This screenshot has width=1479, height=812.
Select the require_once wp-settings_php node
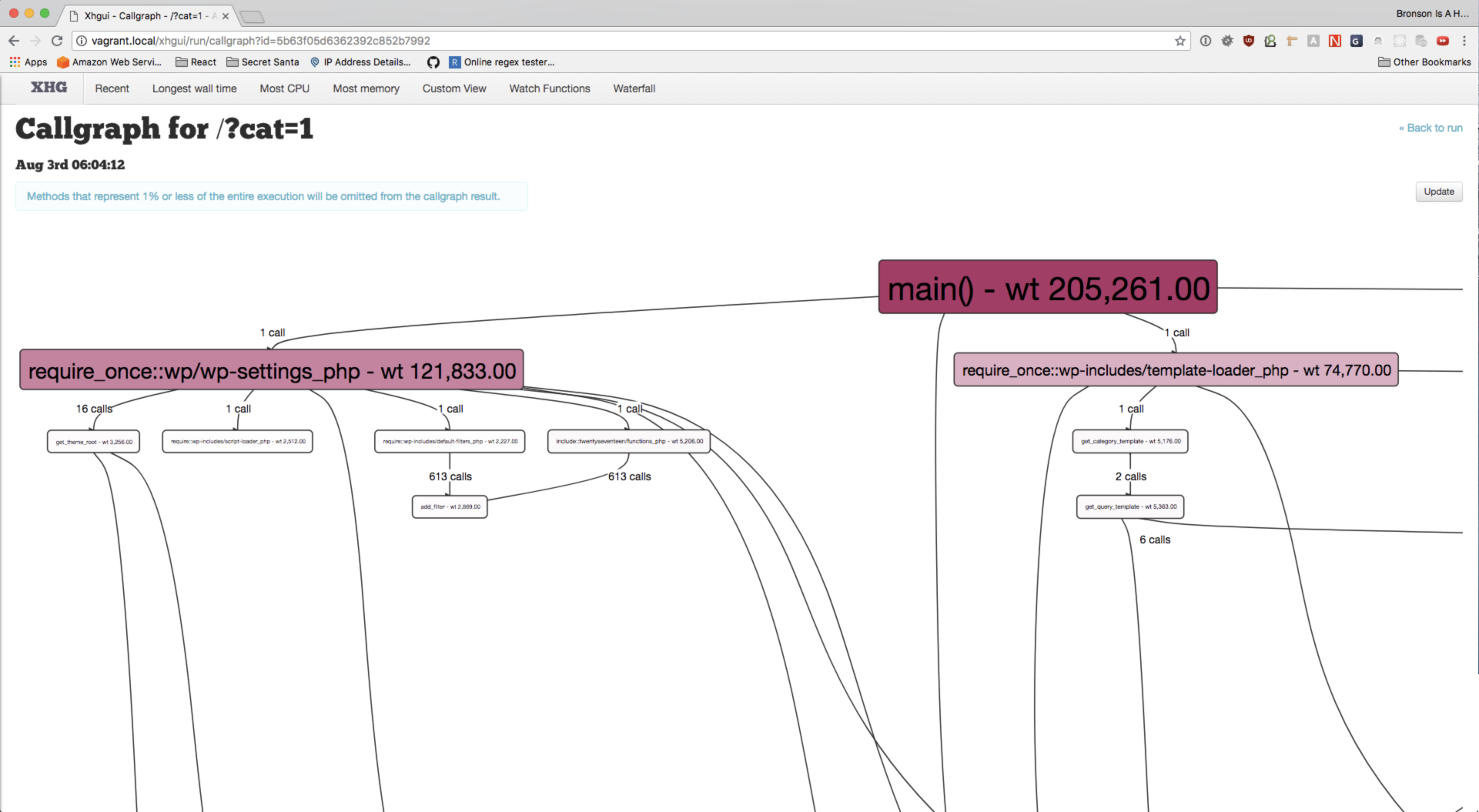click(x=272, y=370)
